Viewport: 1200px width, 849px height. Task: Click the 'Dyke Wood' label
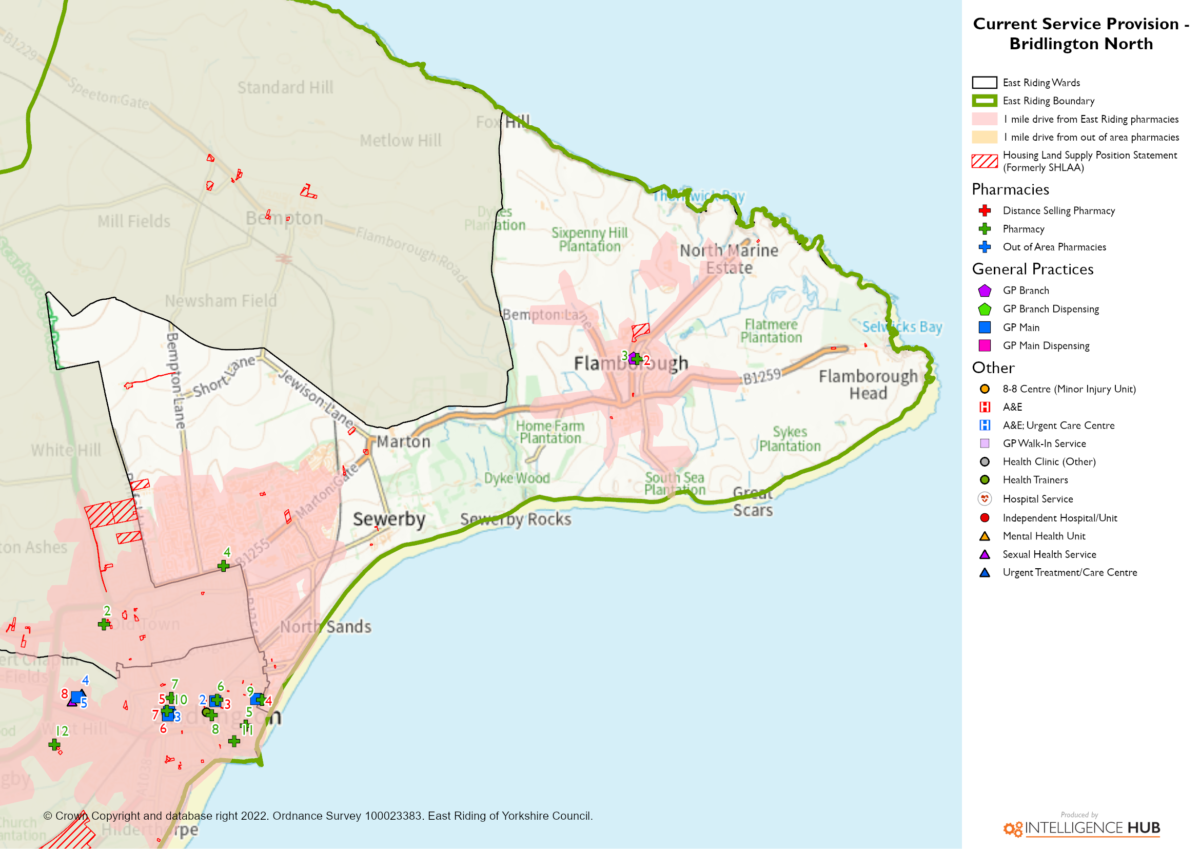[x=517, y=478]
